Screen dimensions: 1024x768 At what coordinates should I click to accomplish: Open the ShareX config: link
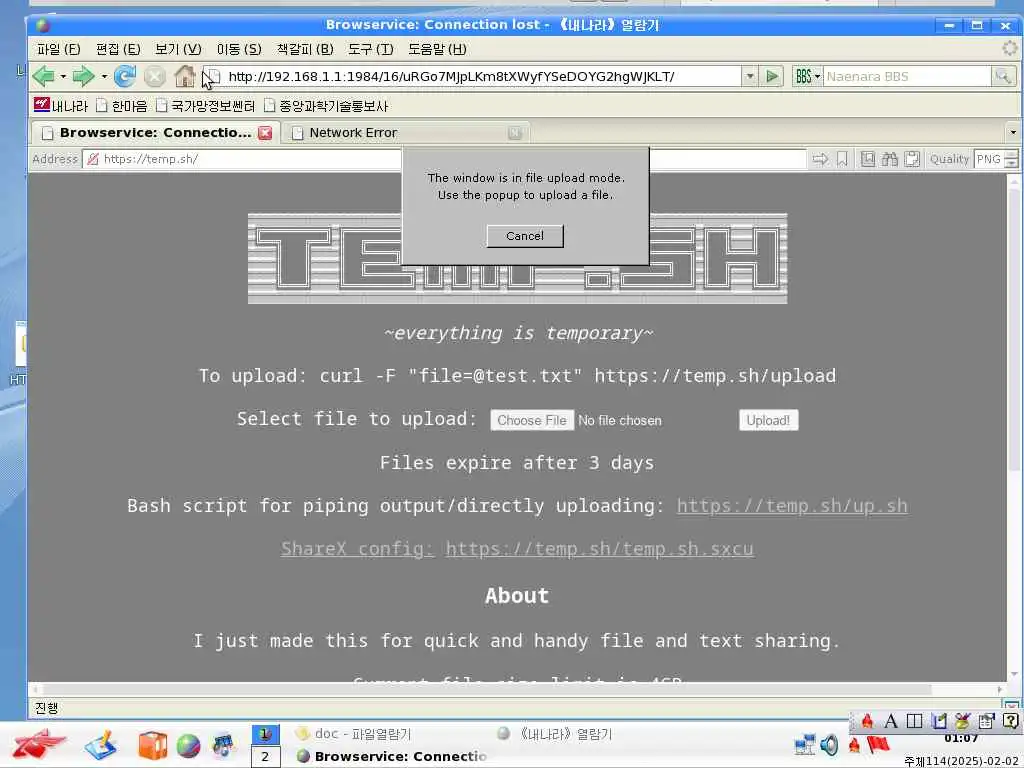click(357, 549)
